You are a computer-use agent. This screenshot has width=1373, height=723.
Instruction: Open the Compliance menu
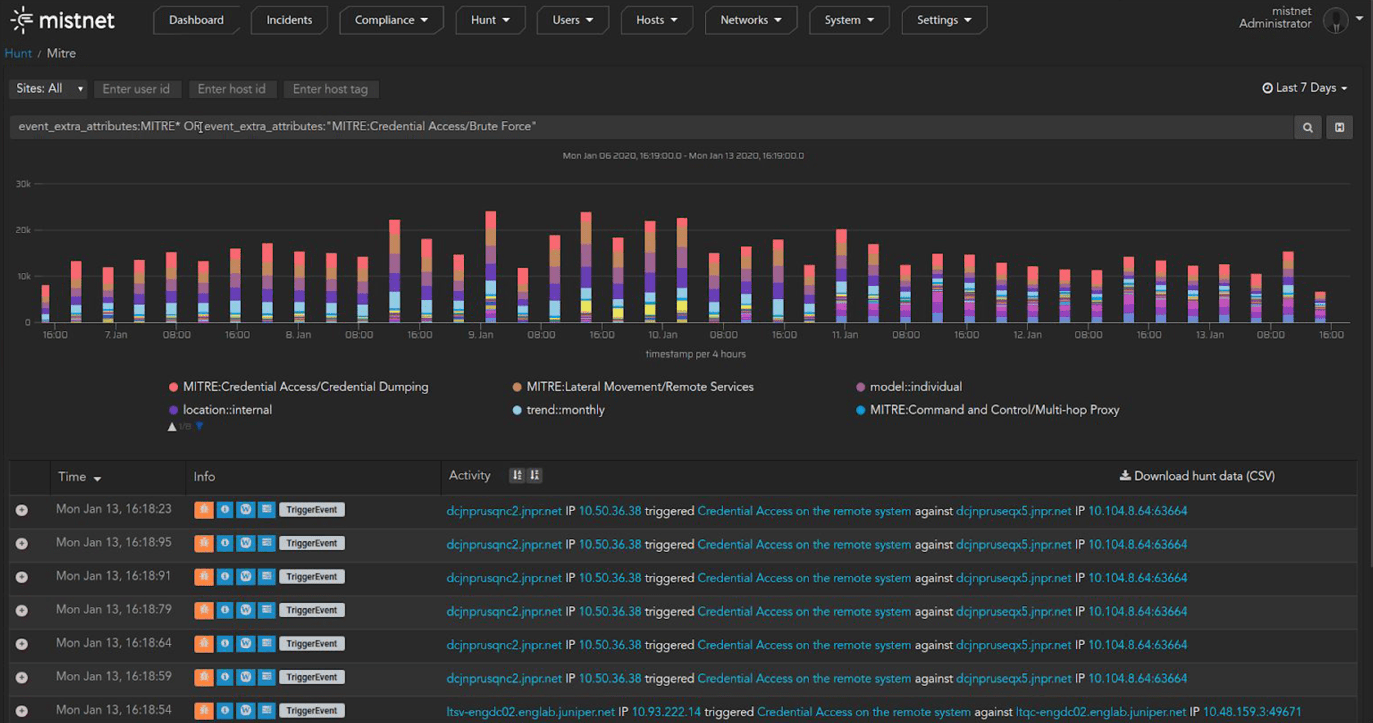(x=391, y=20)
